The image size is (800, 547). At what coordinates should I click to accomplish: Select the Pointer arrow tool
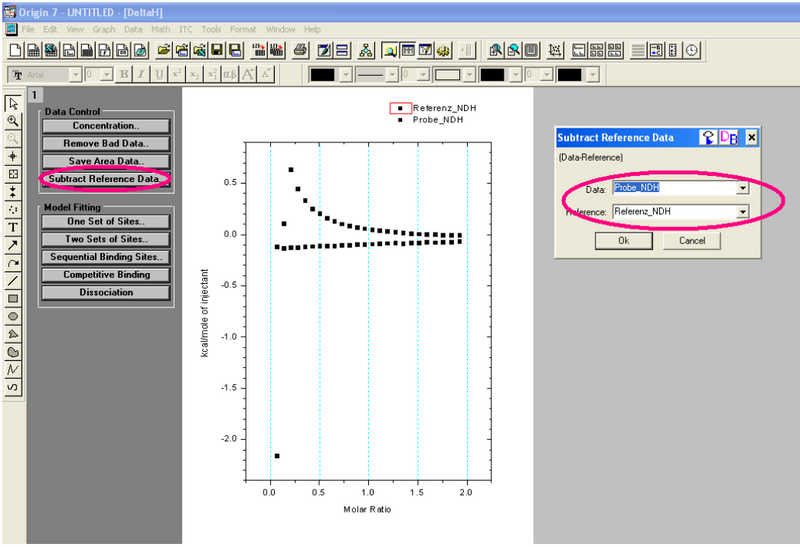tap(13, 104)
